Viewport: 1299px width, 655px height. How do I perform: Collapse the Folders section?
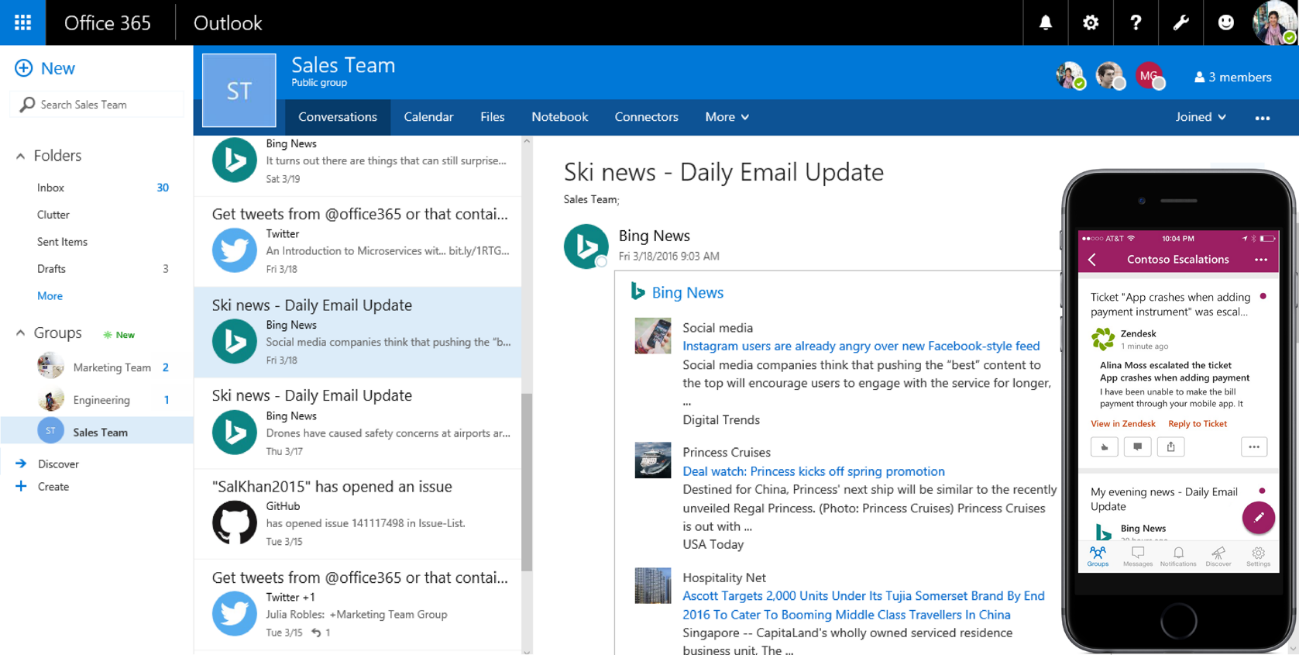click(20, 155)
